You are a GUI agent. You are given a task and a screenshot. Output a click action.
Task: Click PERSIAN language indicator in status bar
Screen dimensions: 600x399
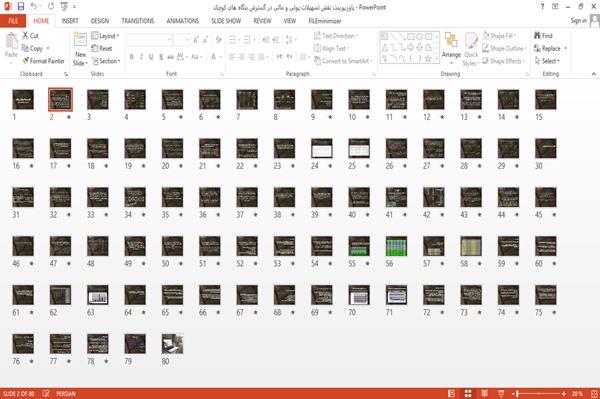tap(66, 394)
